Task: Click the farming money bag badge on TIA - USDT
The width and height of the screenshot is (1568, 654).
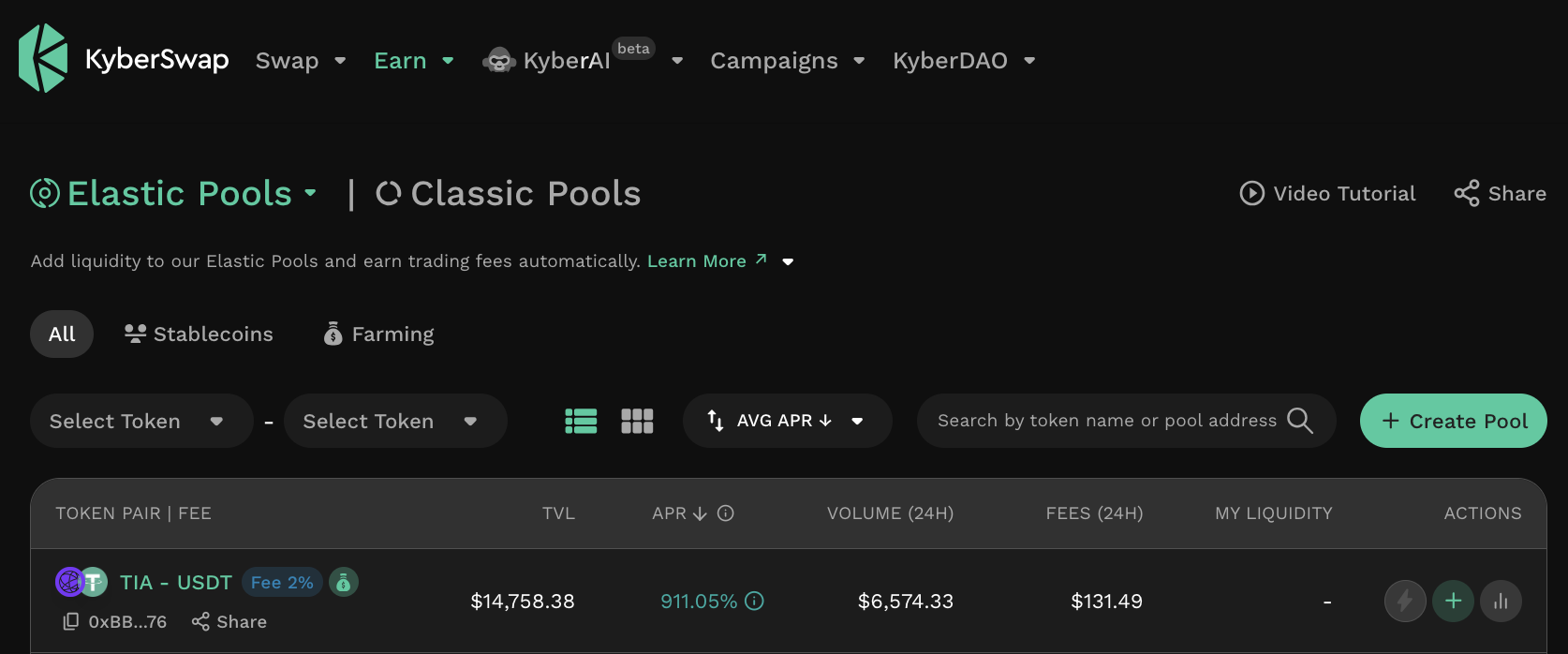Action: [x=344, y=583]
